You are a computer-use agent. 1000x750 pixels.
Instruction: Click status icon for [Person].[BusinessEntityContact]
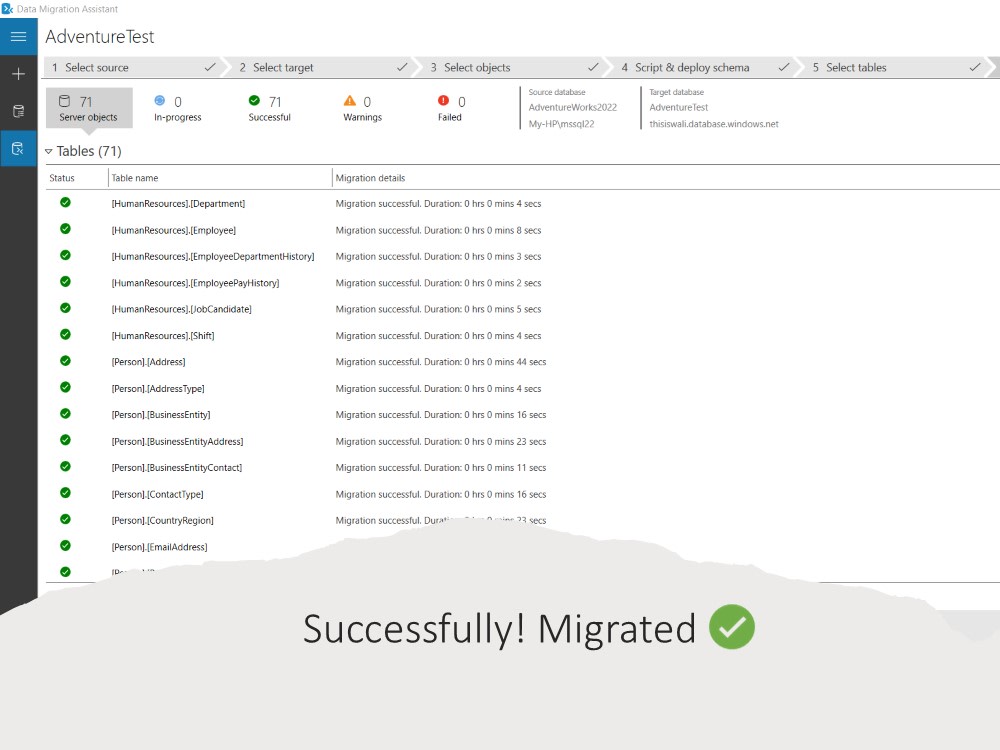tap(65, 467)
